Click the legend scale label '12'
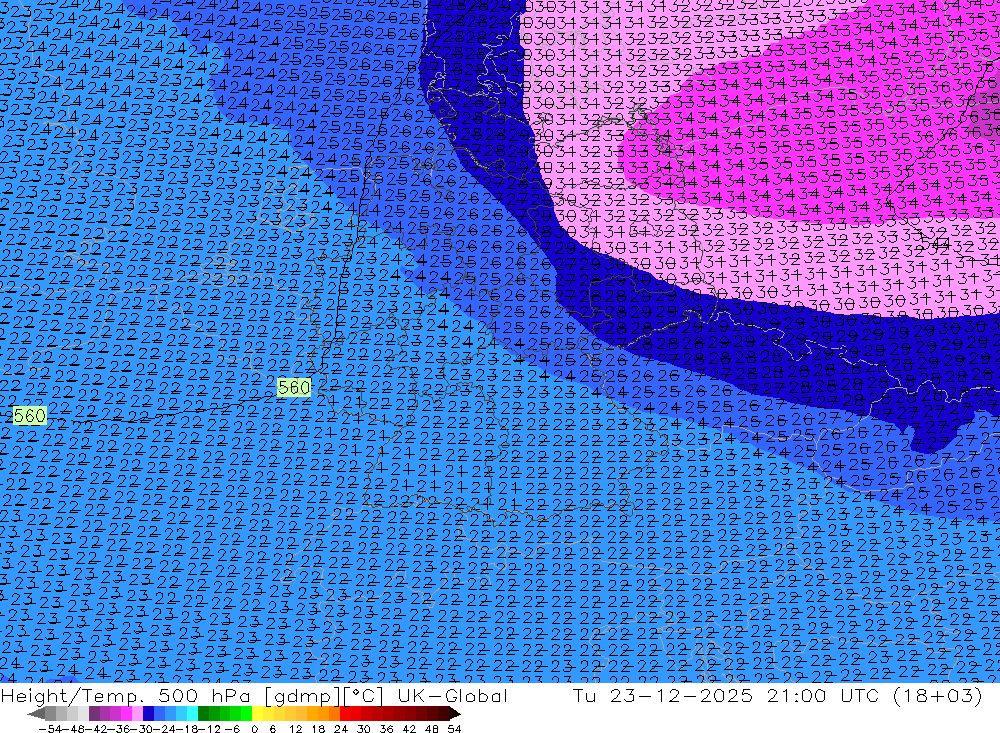 296,729
